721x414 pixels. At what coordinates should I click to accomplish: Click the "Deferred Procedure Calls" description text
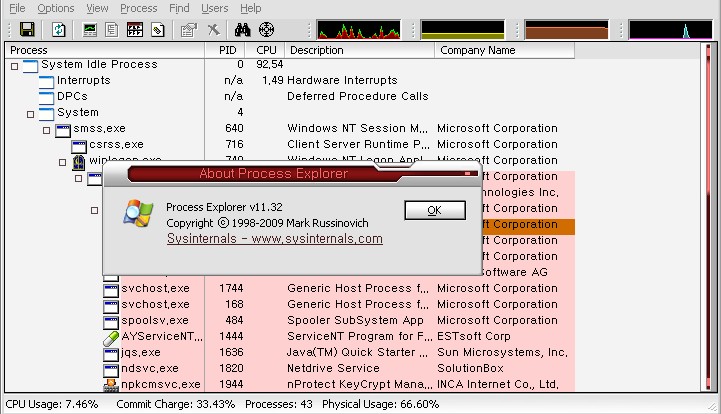tap(358, 97)
